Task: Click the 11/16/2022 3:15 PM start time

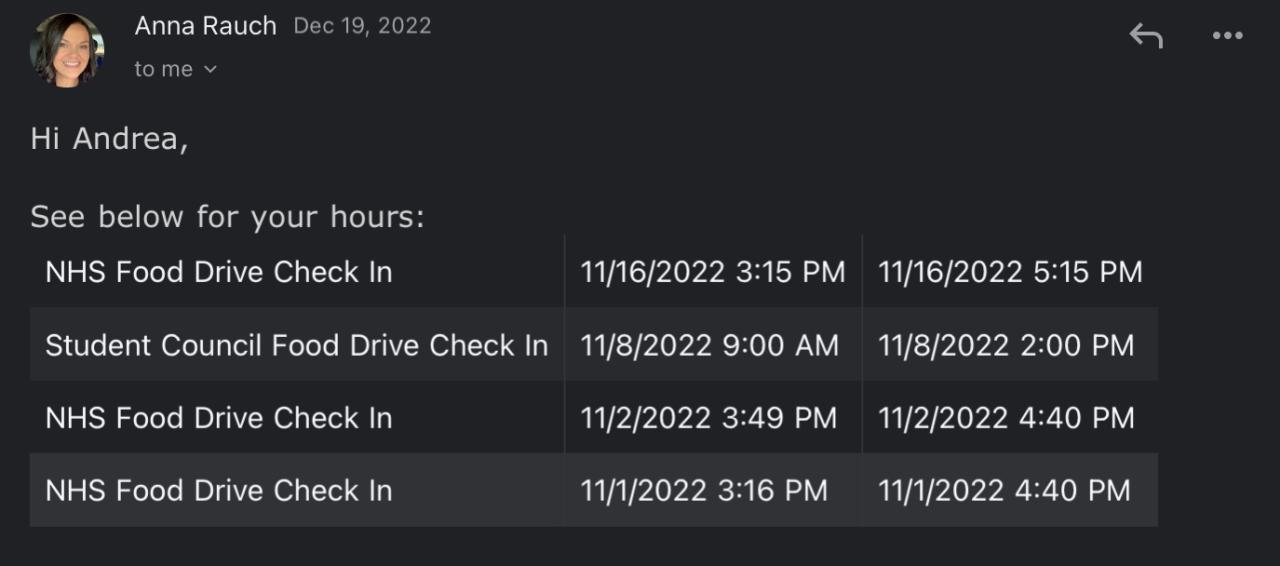Action: pyautogui.click(x=712, y=272)
